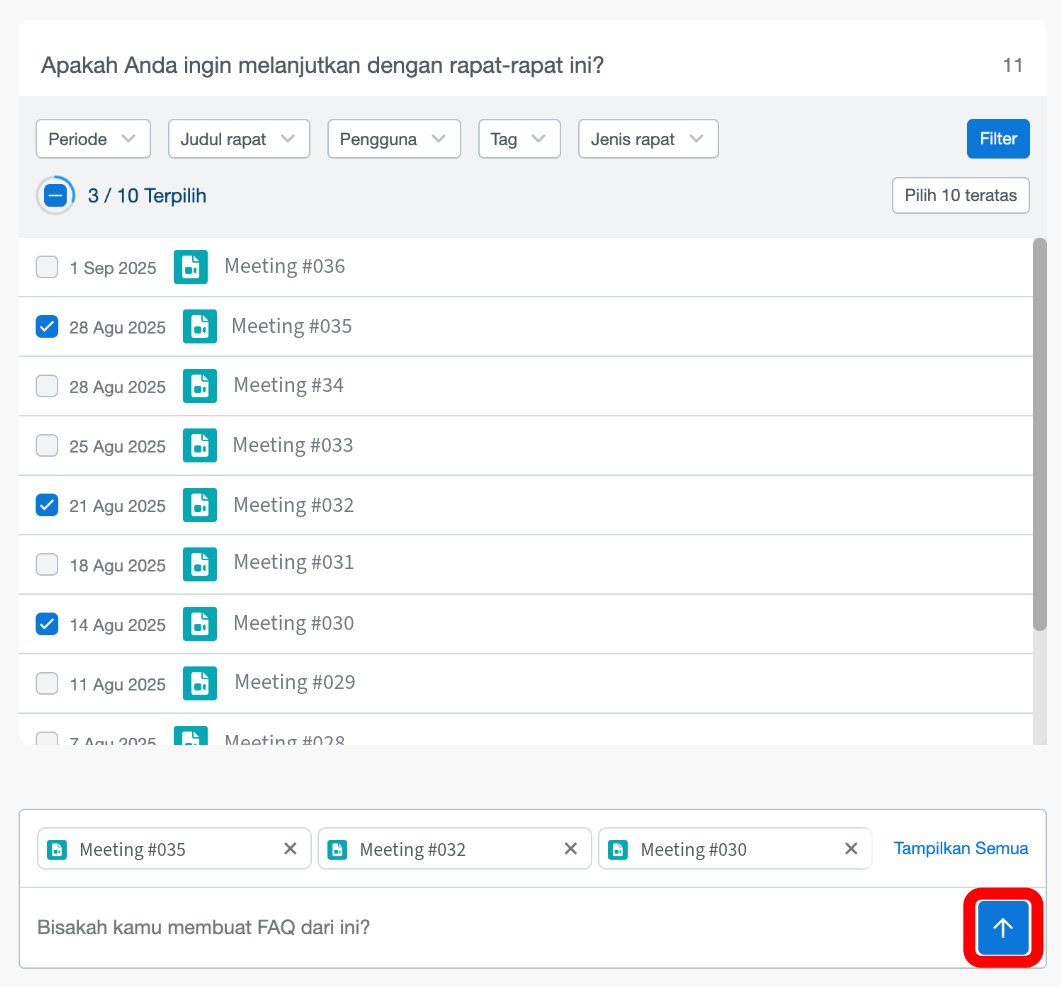Click the vertical scrollbar of meeting list
Image resolution: width=1061 pixels, height=987 pixels.
point(1040,434)
